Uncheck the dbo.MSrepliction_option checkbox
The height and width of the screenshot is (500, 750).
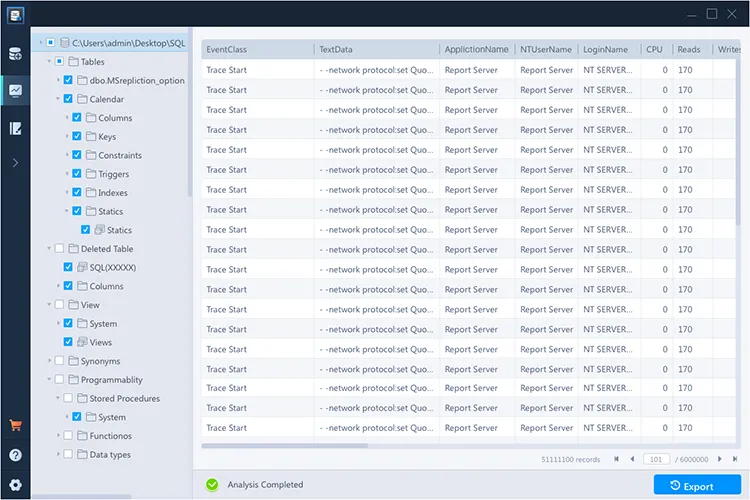68,80
